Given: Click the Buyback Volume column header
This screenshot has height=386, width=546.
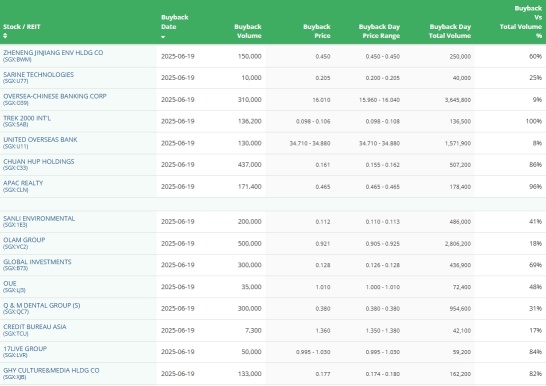Looking at the screenshot, I should point(248,31).
